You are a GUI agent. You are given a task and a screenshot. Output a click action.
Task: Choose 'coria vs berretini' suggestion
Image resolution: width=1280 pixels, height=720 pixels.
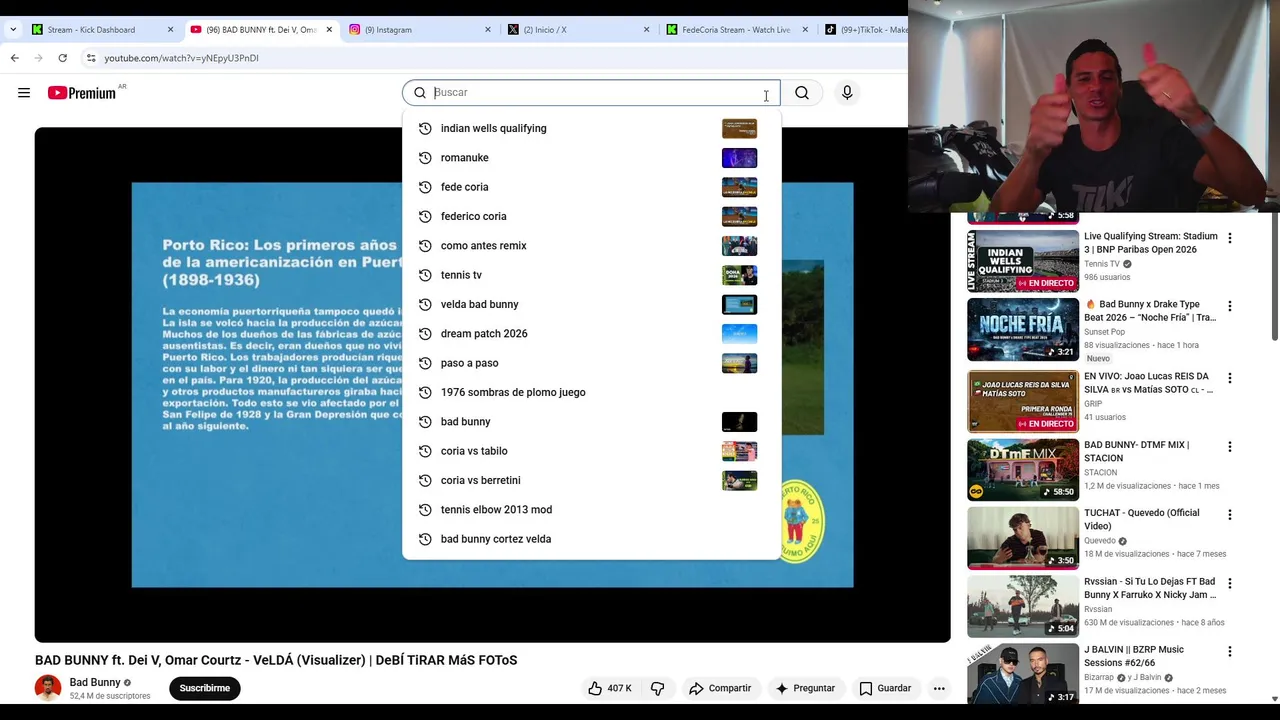pos(591,480)
